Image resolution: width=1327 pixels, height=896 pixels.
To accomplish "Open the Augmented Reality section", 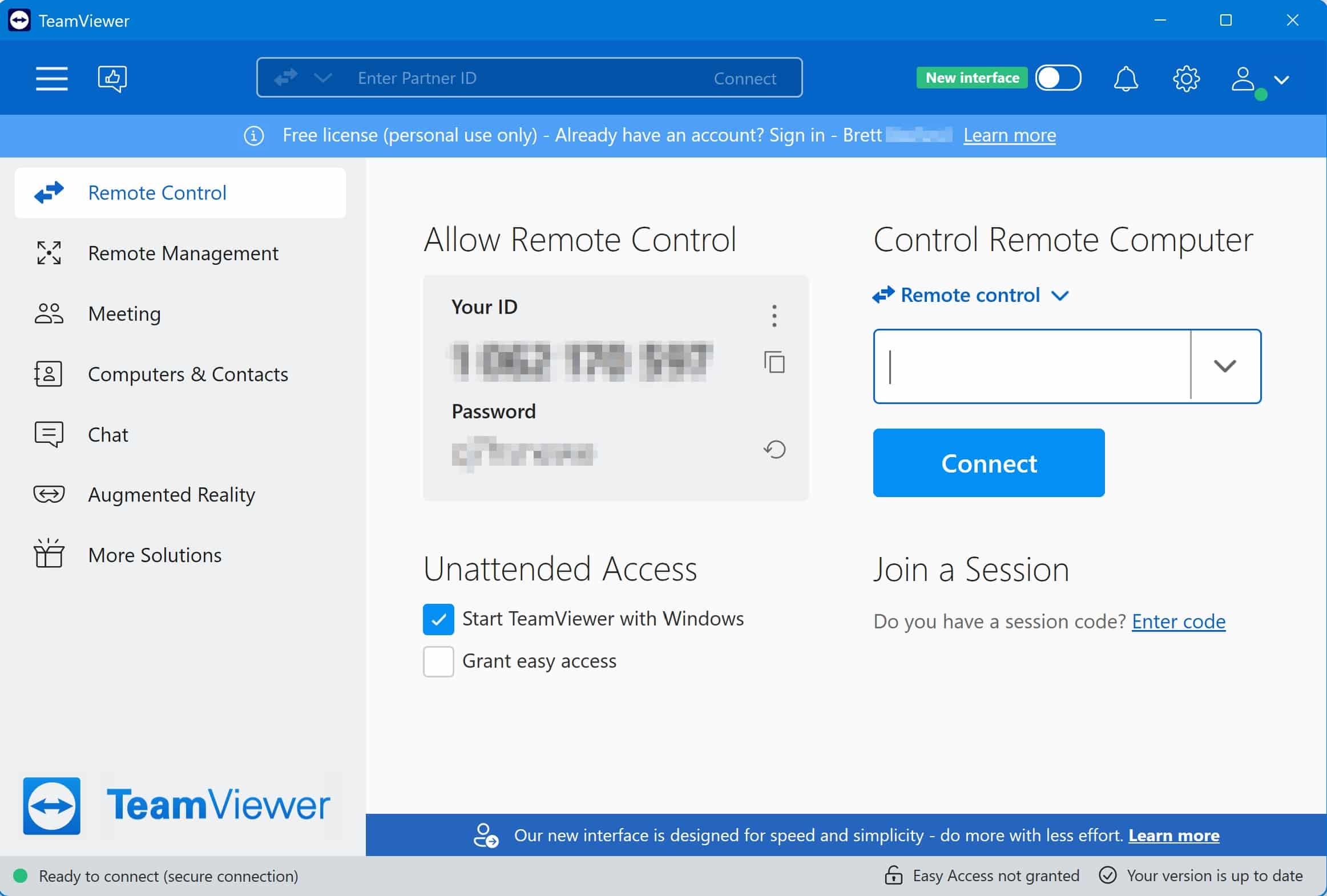I will (180, 495).
